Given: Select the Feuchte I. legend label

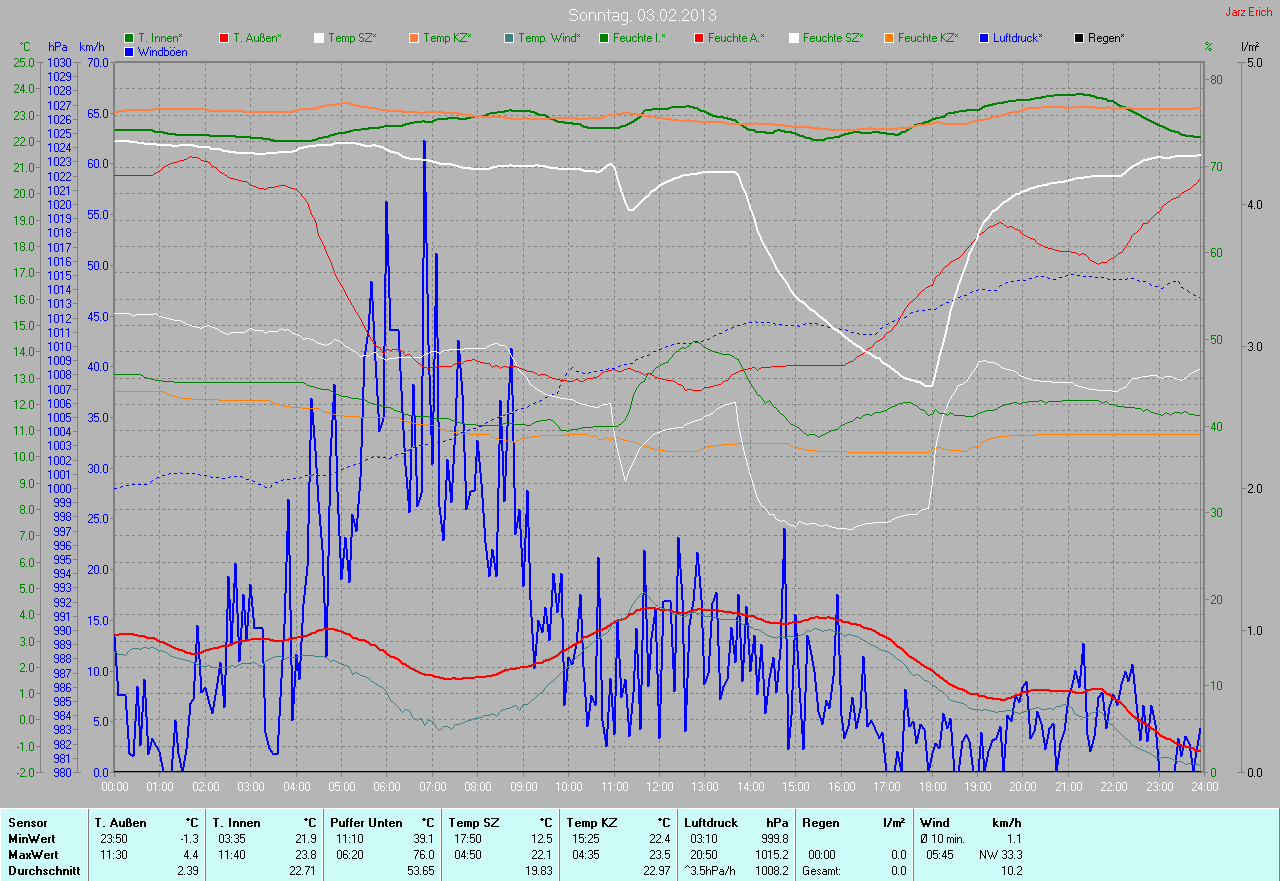Looking at the screenshot, I should click(x=640, y=38).
